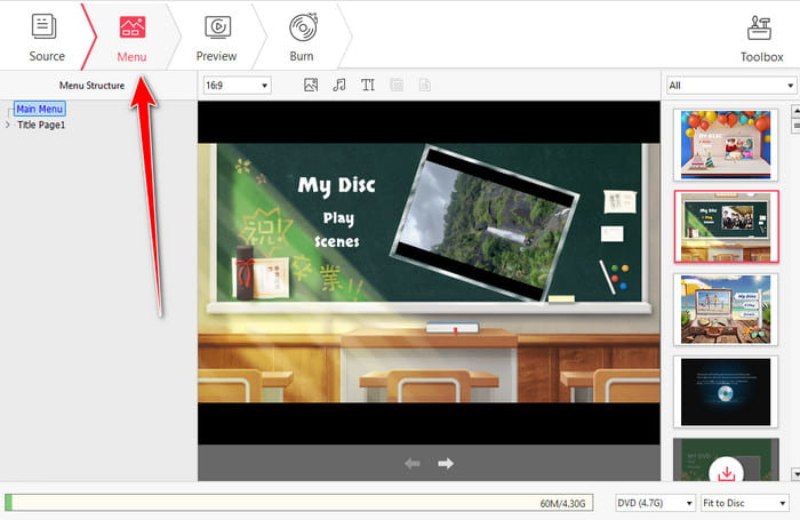Viewport: 800px width, 520px height.
Task: Go to next menu page arrow
Action: [446, 463]
